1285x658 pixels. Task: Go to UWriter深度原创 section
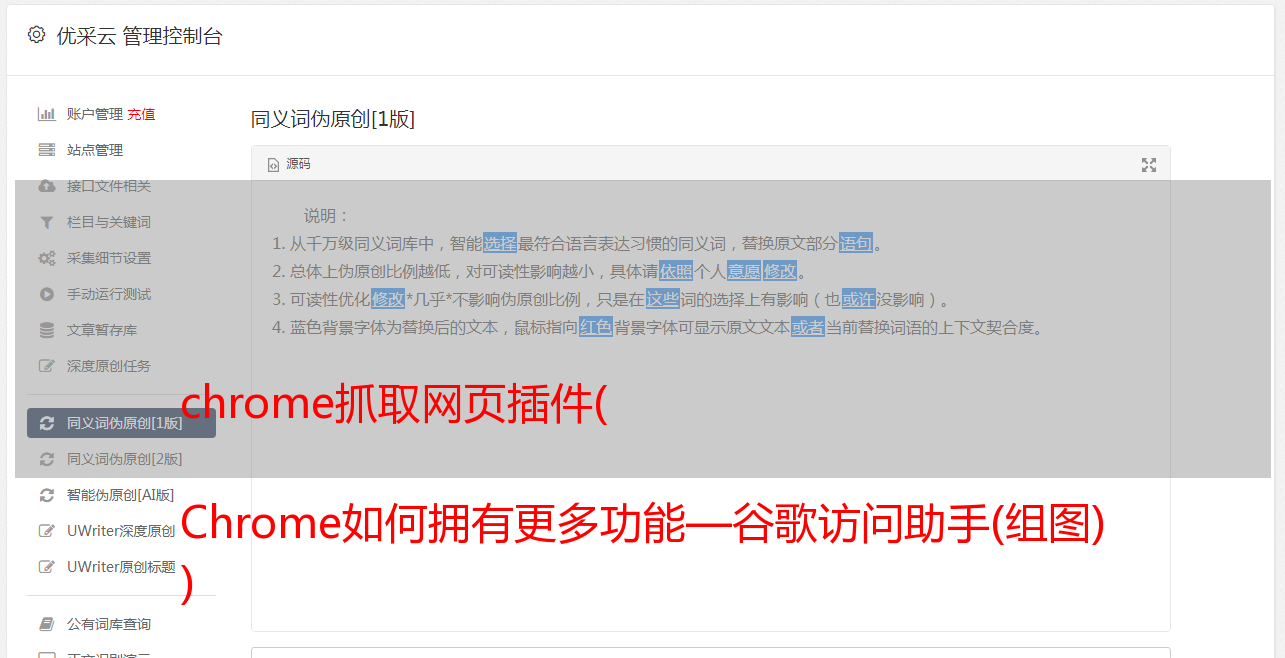121,531
